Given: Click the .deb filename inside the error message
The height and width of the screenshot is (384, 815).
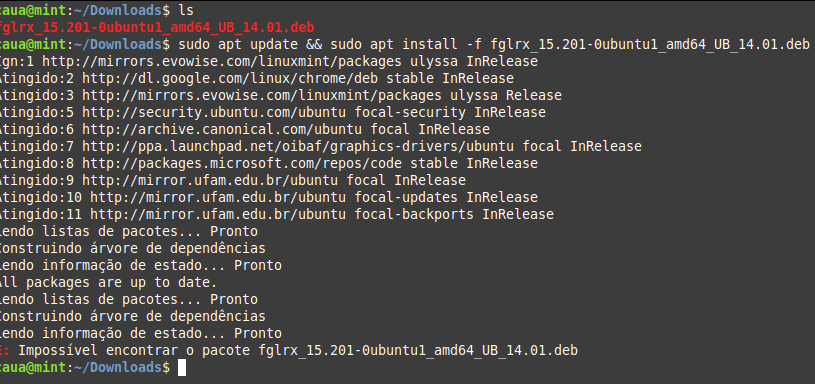Looking at the screenshot, I should click(418, 351).
